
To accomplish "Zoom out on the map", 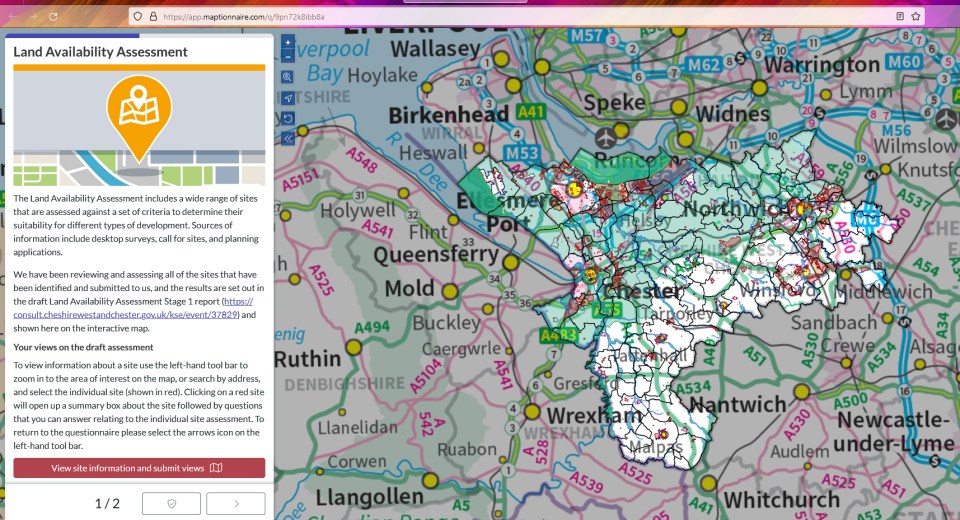I will pyautogui.click(x=288, y=56).
